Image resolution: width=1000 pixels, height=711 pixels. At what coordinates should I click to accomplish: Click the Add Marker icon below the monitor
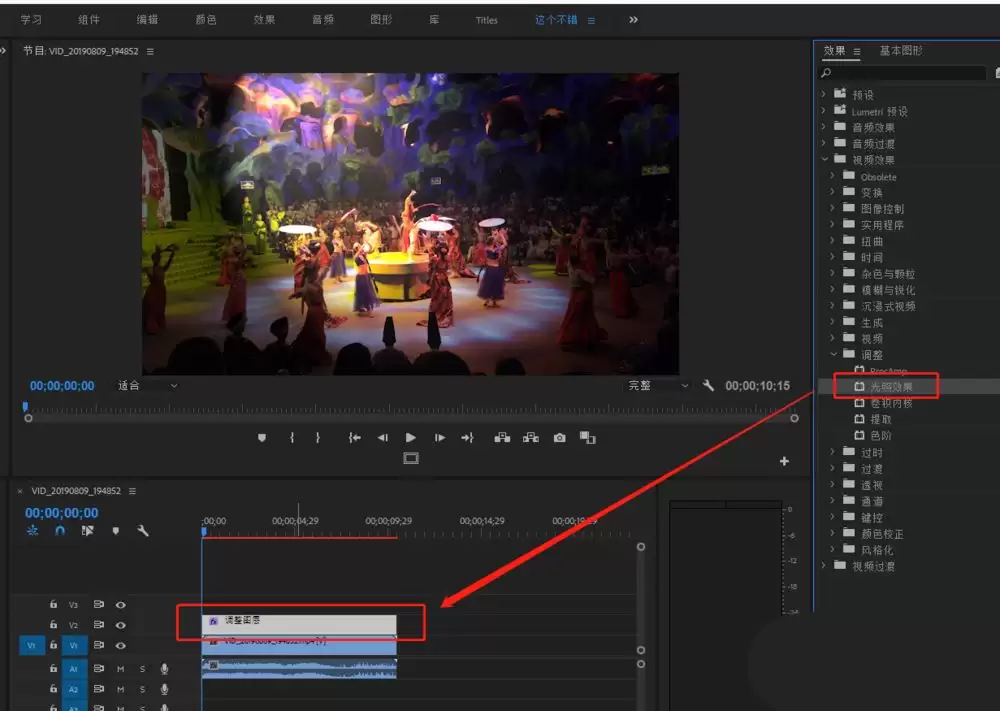coord(261,437)
